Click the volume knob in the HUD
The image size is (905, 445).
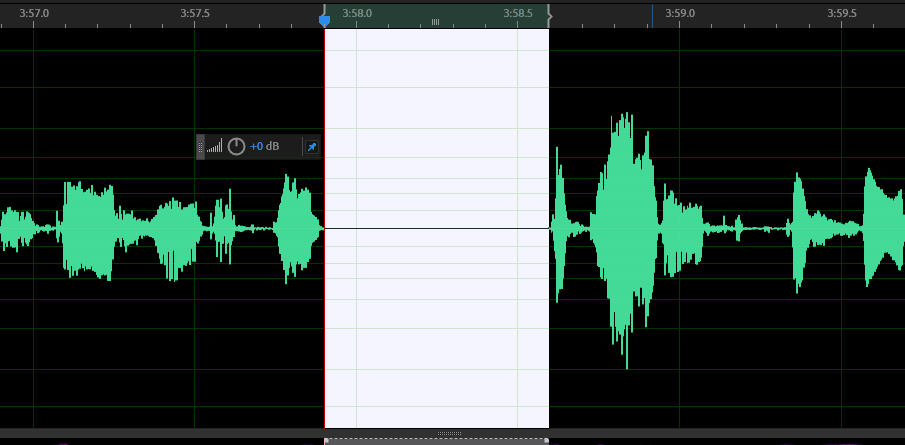point(236,147)
